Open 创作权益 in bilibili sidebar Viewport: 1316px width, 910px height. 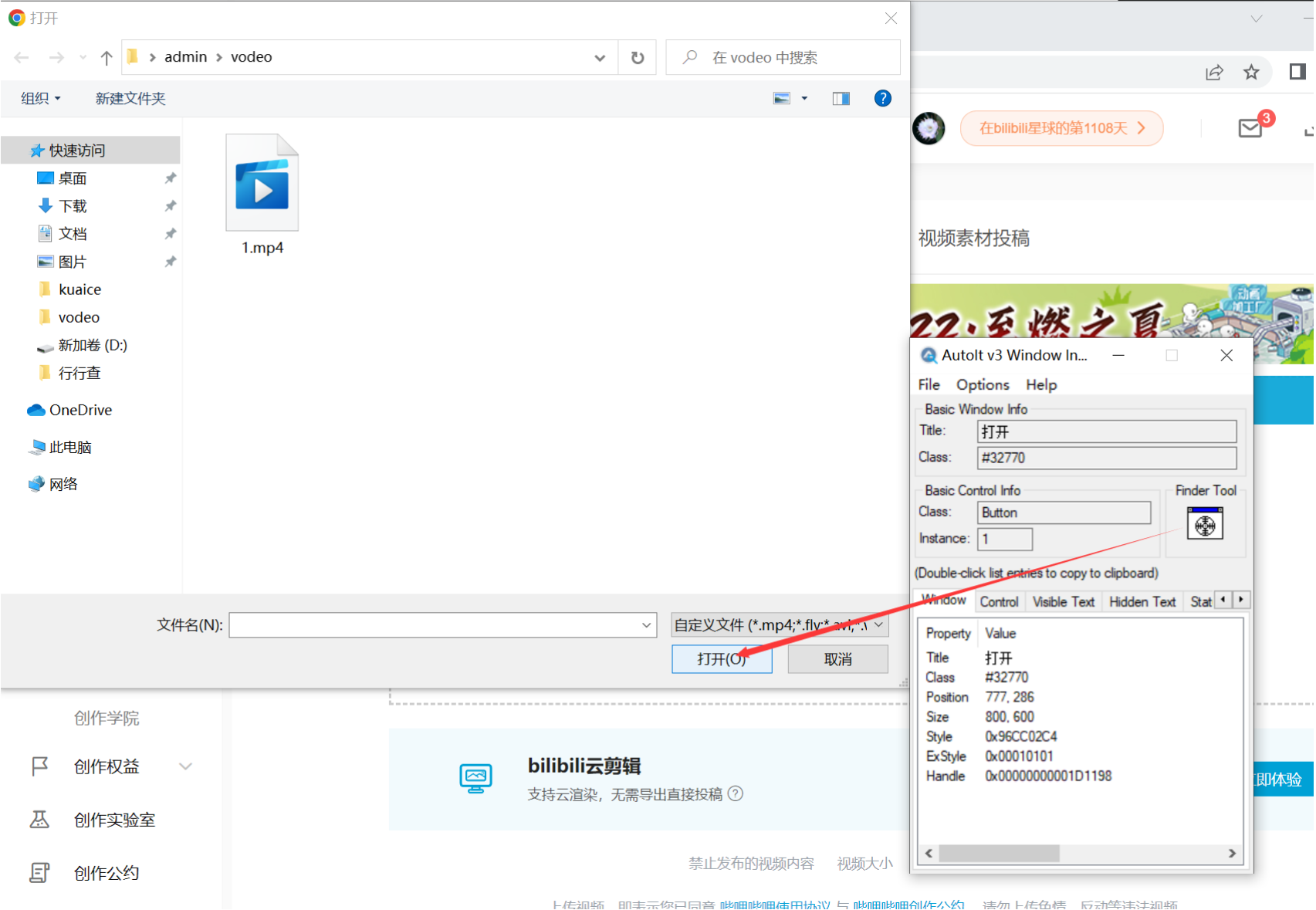pyautogui.click(x=107, y=766)
